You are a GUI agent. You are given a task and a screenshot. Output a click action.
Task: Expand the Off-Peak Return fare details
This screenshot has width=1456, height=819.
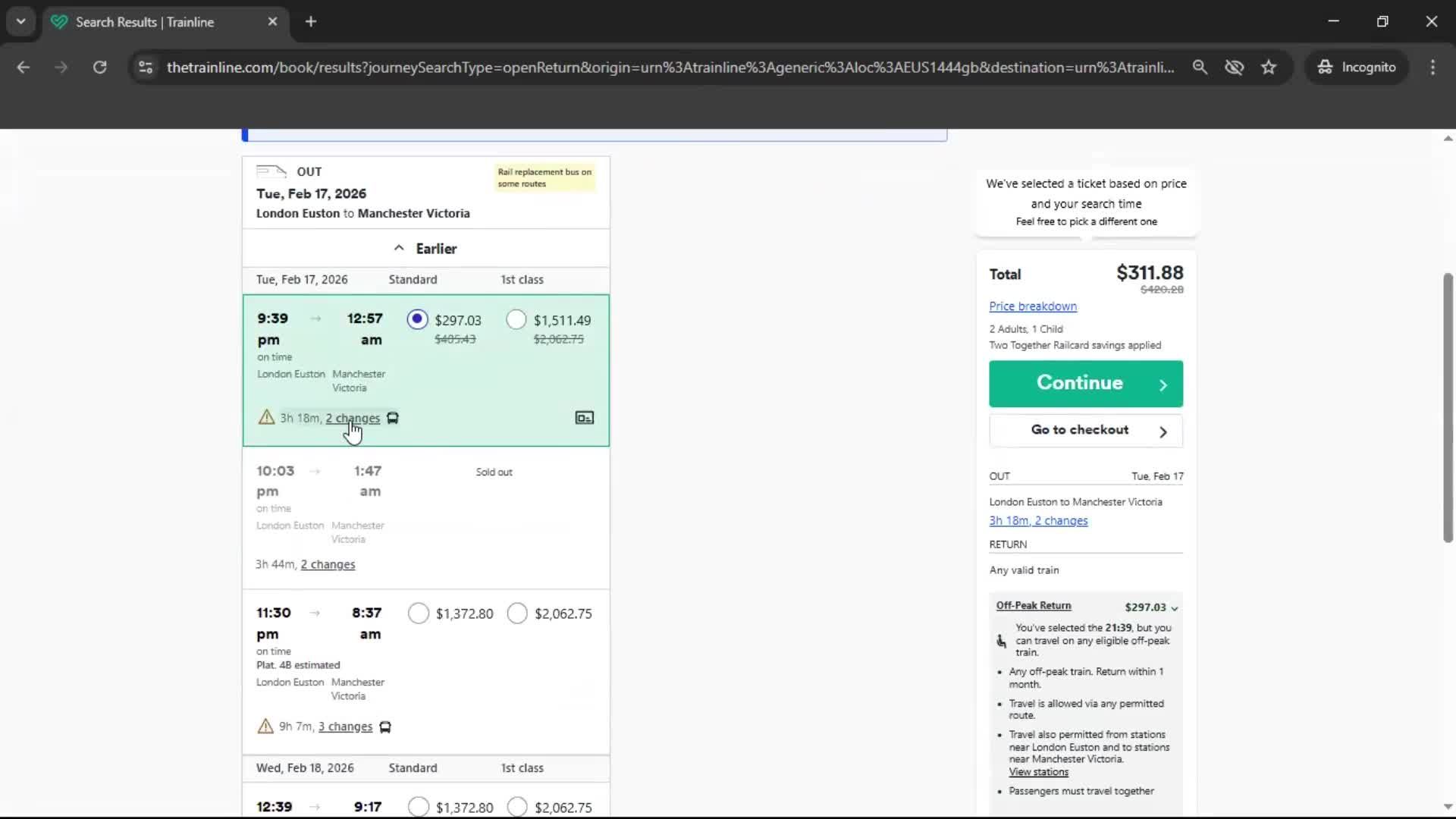pos(1173,607)
